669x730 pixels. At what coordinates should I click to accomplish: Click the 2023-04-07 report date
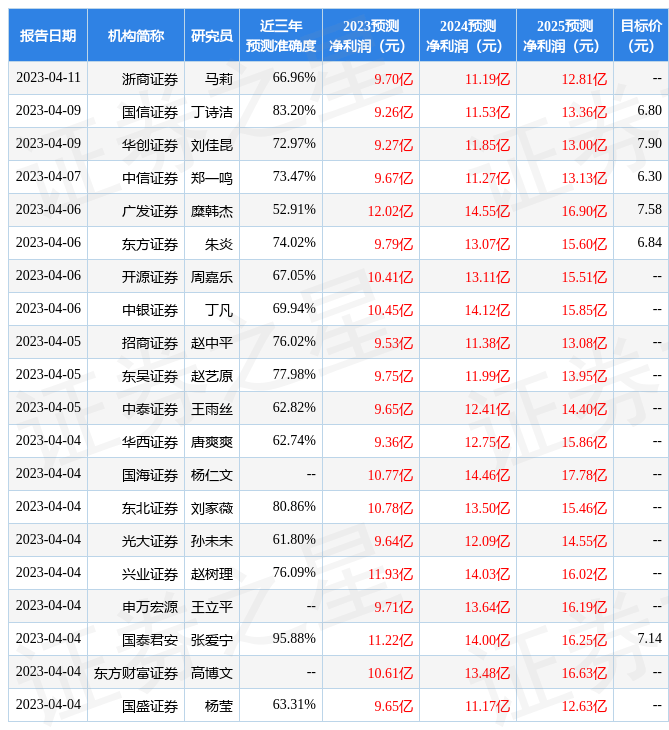click(x=48, y=176)
